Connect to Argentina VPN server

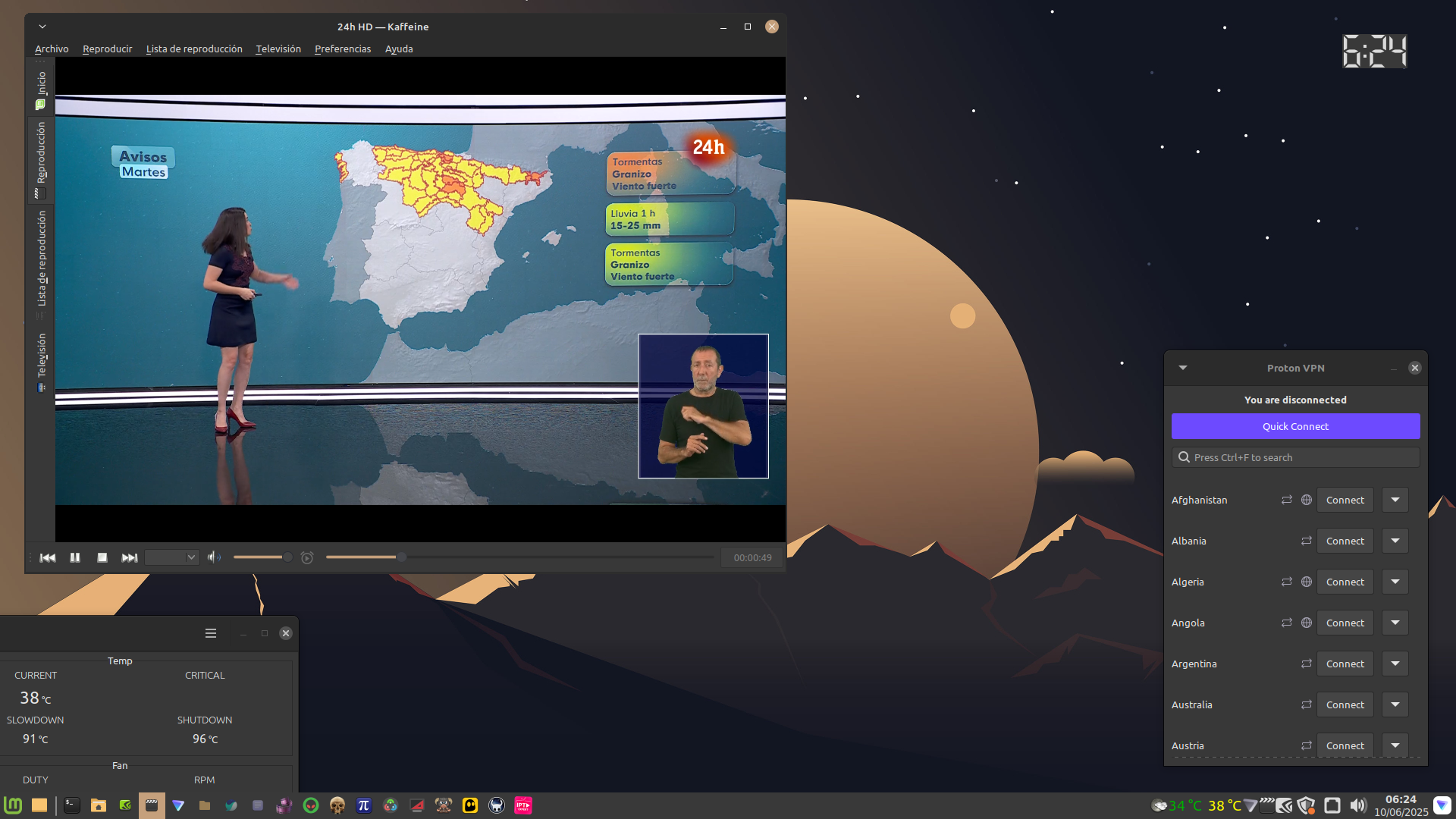click(1345, 664)
